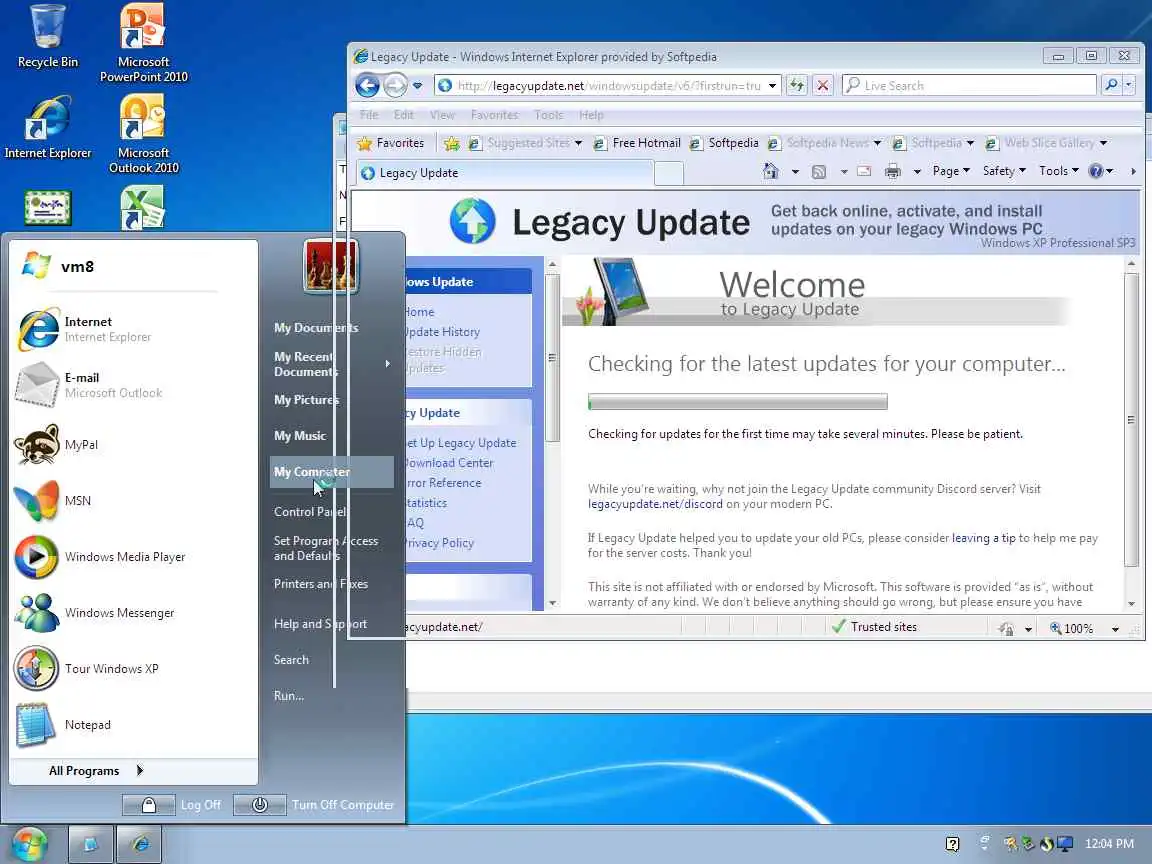The width and height of the screenshot is (1152, 864).
Task: Open Privacy Policy sidebar link
Action: 439,543
